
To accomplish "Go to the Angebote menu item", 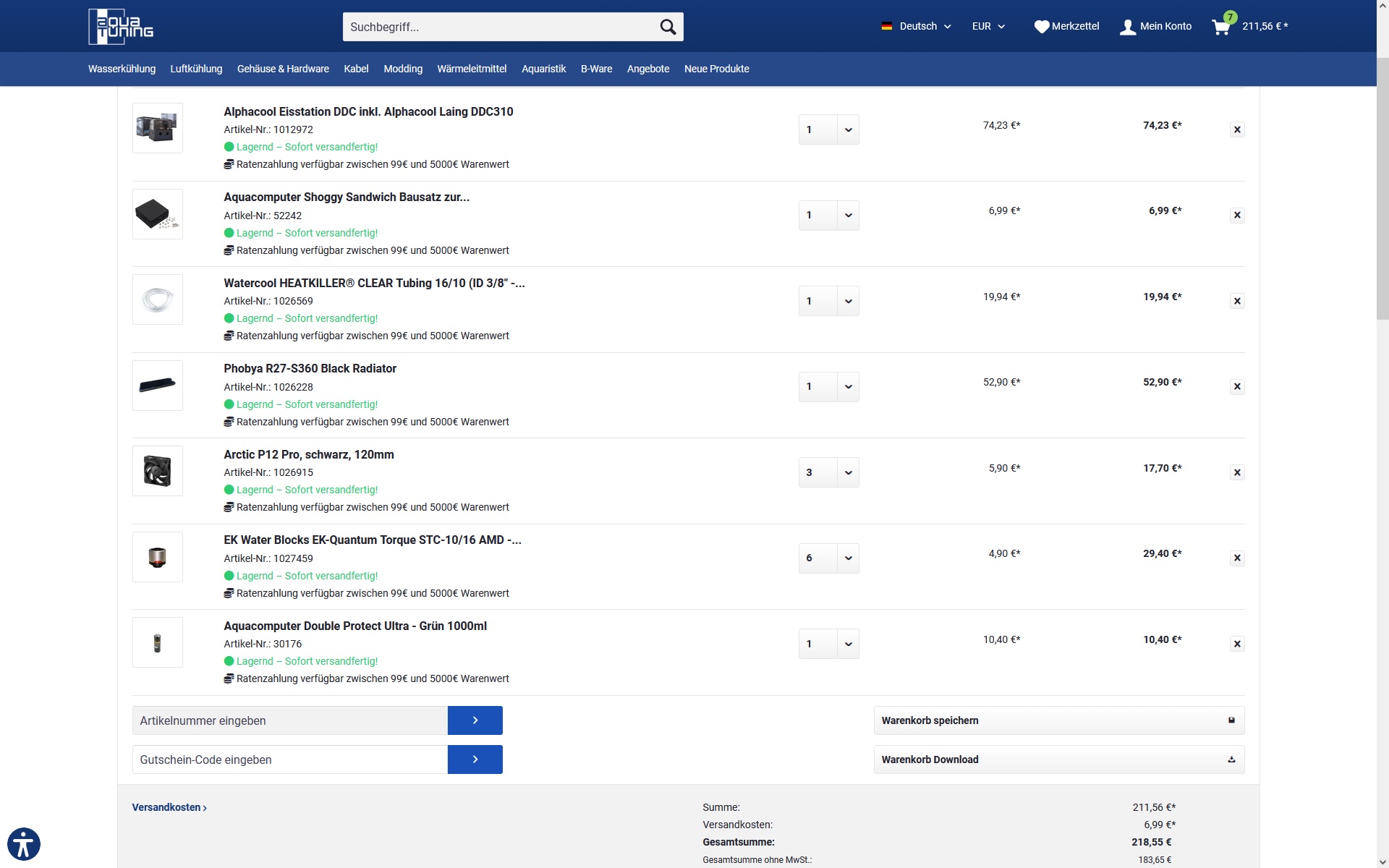I will click(647, 69).
